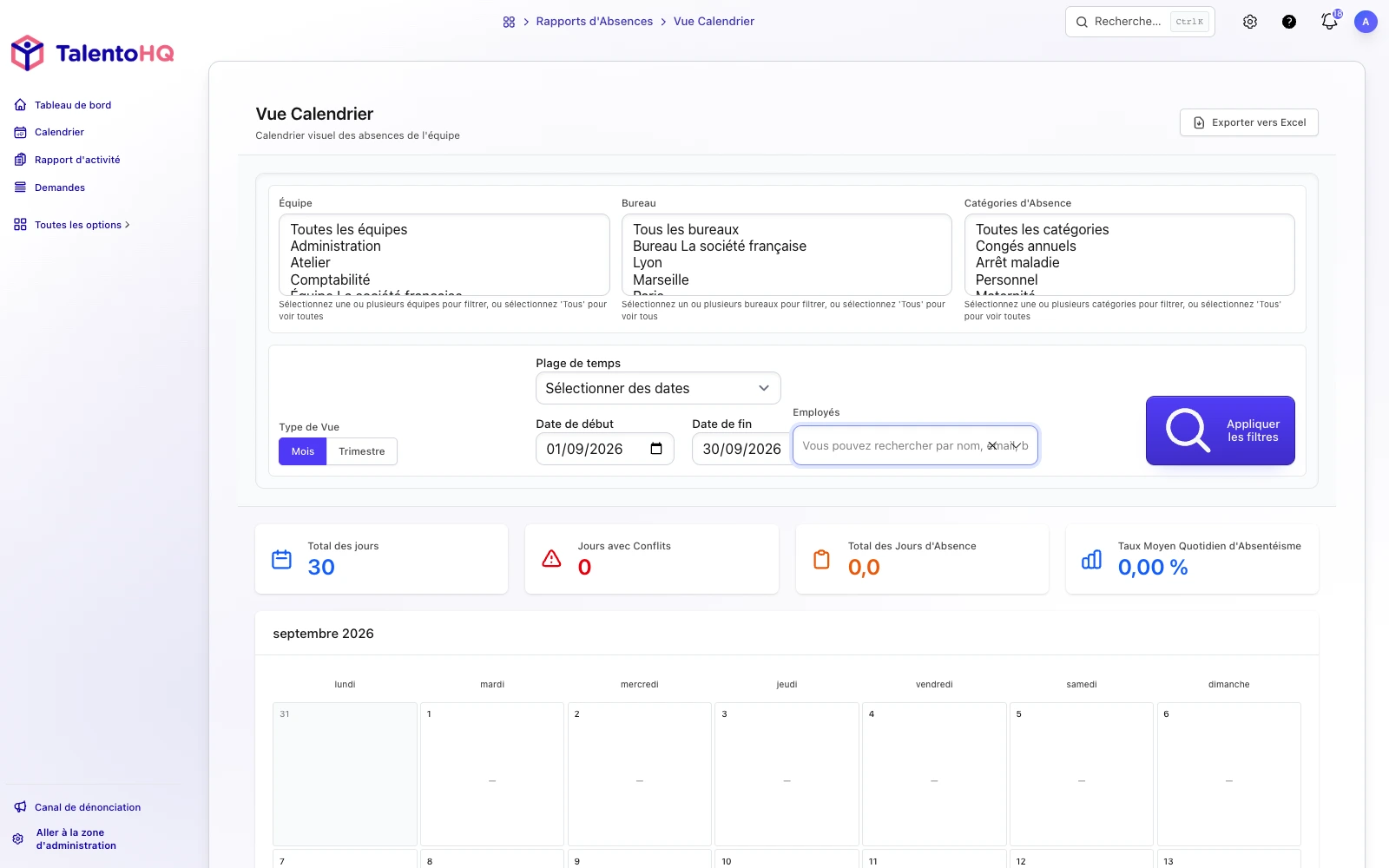
Task: Click Toutes les options grid icon
Action: [x=20, y=225]
